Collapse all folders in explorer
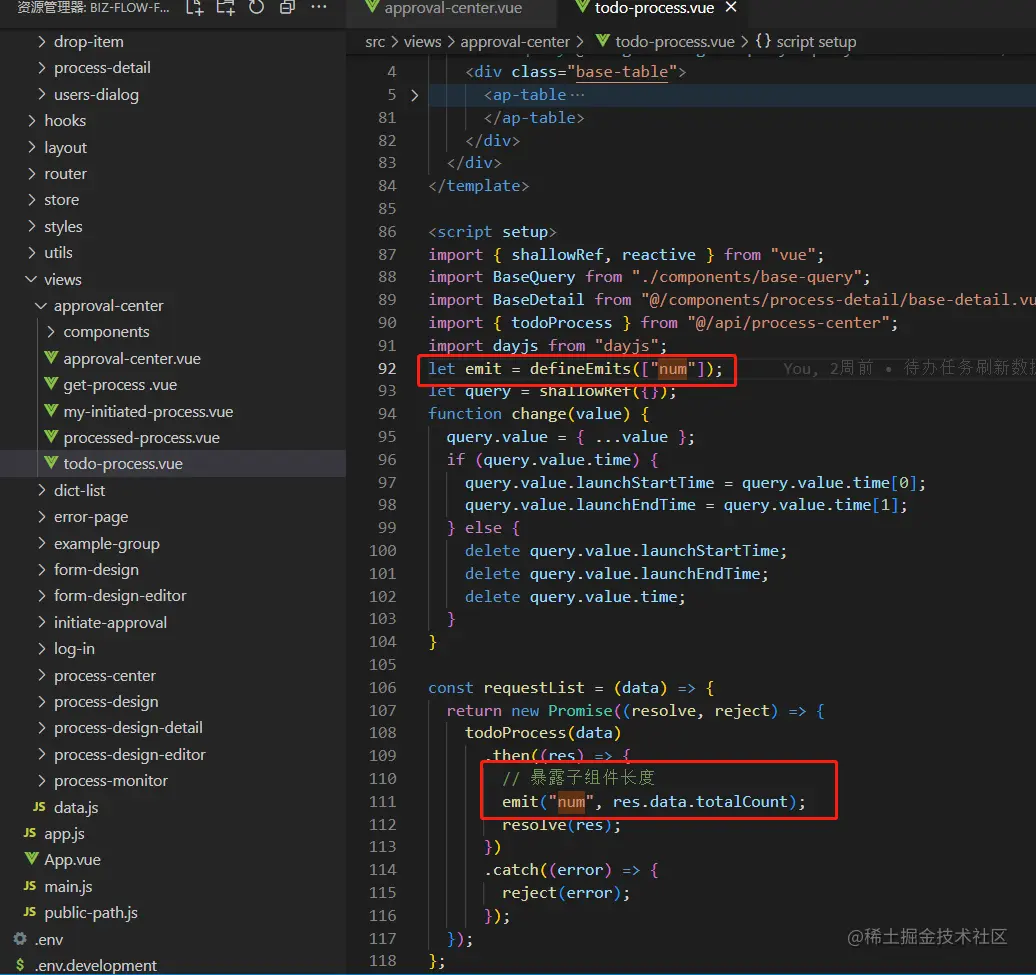The width and height of the screenshot is (1036, 975). tap(287, 8)
